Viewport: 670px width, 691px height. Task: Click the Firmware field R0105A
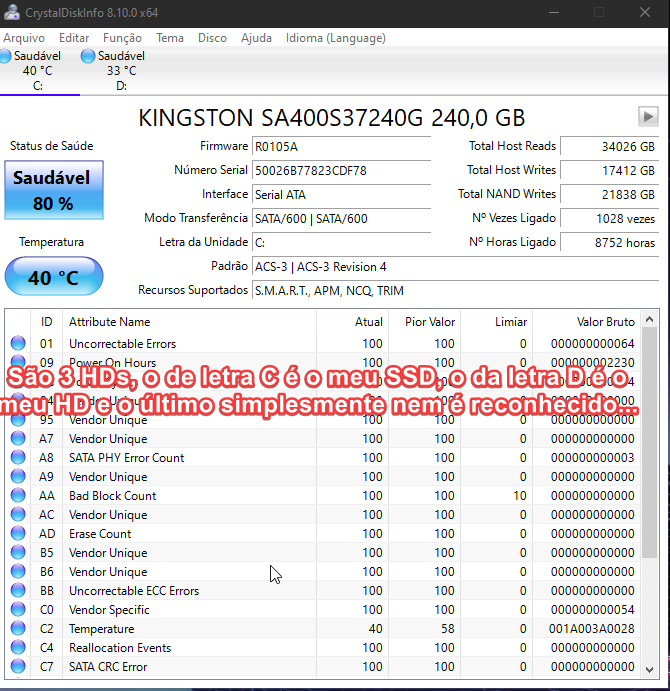(341, 146)
